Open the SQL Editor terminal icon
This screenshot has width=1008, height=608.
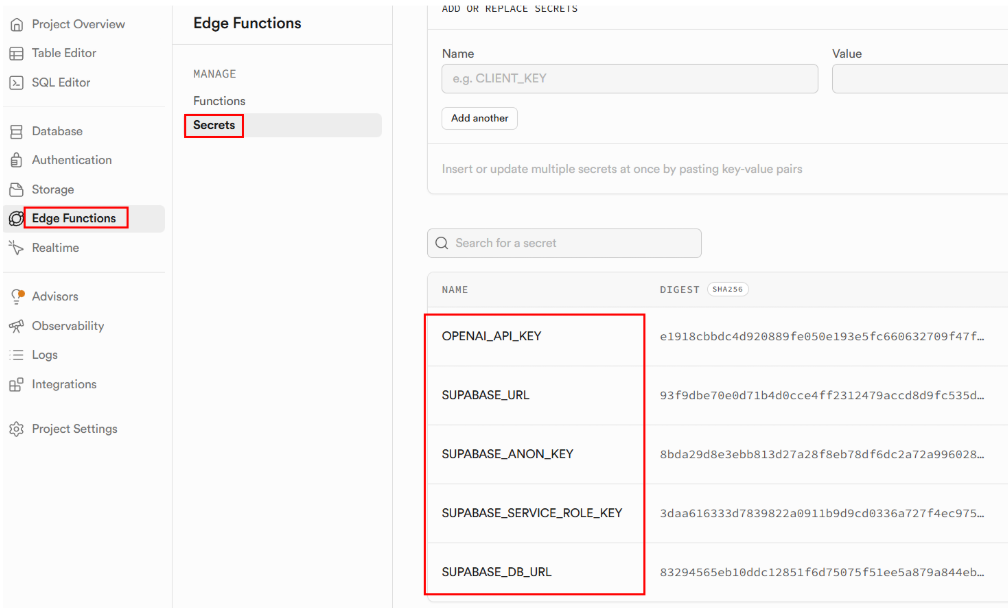click(x=16, y=83)
